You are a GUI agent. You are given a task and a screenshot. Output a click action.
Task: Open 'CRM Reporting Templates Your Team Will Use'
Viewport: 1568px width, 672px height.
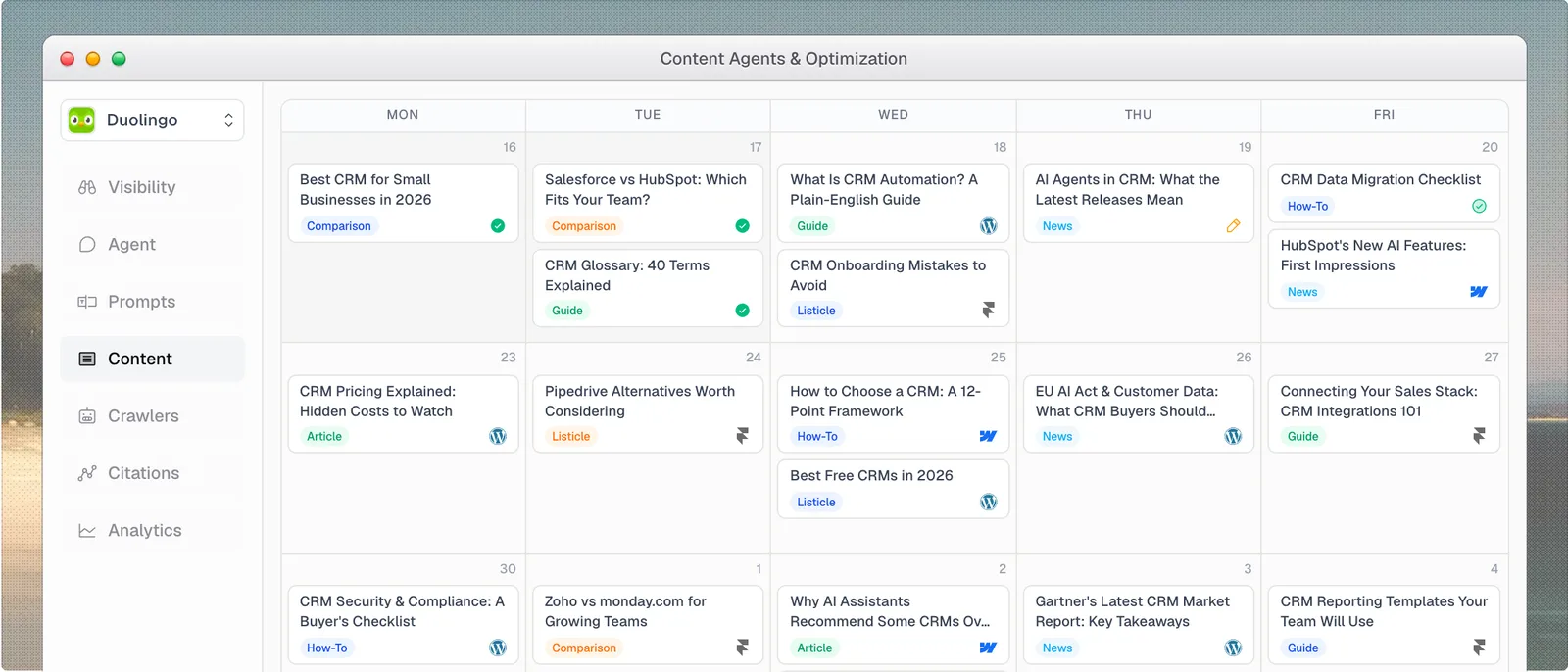coord(1384,611)
